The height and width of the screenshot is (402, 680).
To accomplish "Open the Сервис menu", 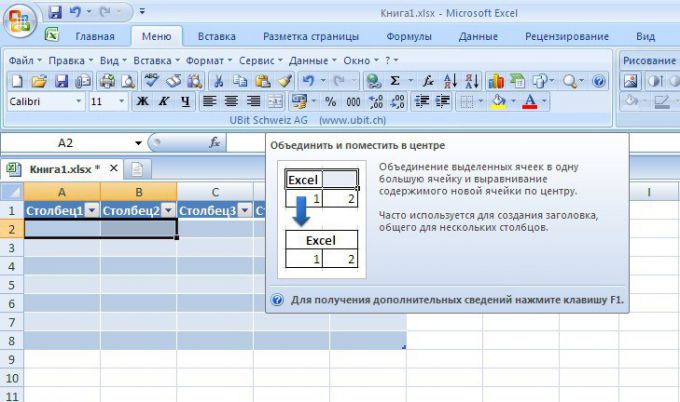I will pyautogui.click(x=261, y=61).
